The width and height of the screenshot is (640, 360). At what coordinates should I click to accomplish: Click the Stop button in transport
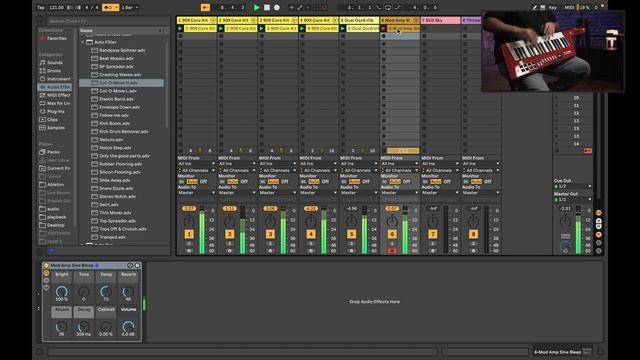pyautogui.click(x=267, y=7)
